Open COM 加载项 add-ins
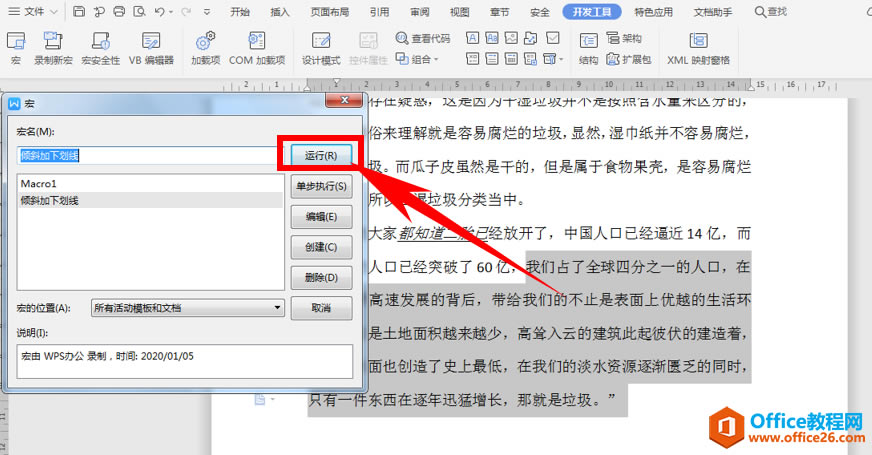Screen dimensions: 872x455 tap(256, 48)
